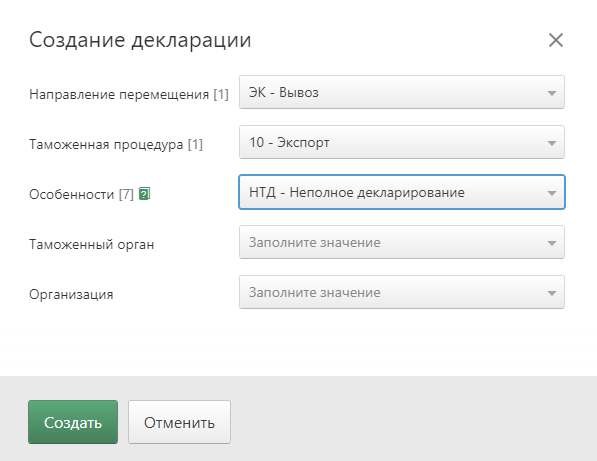Open the Направление перемещения dropdown
This screenshot has height=461, width=597.
click(x=402, y=92)
